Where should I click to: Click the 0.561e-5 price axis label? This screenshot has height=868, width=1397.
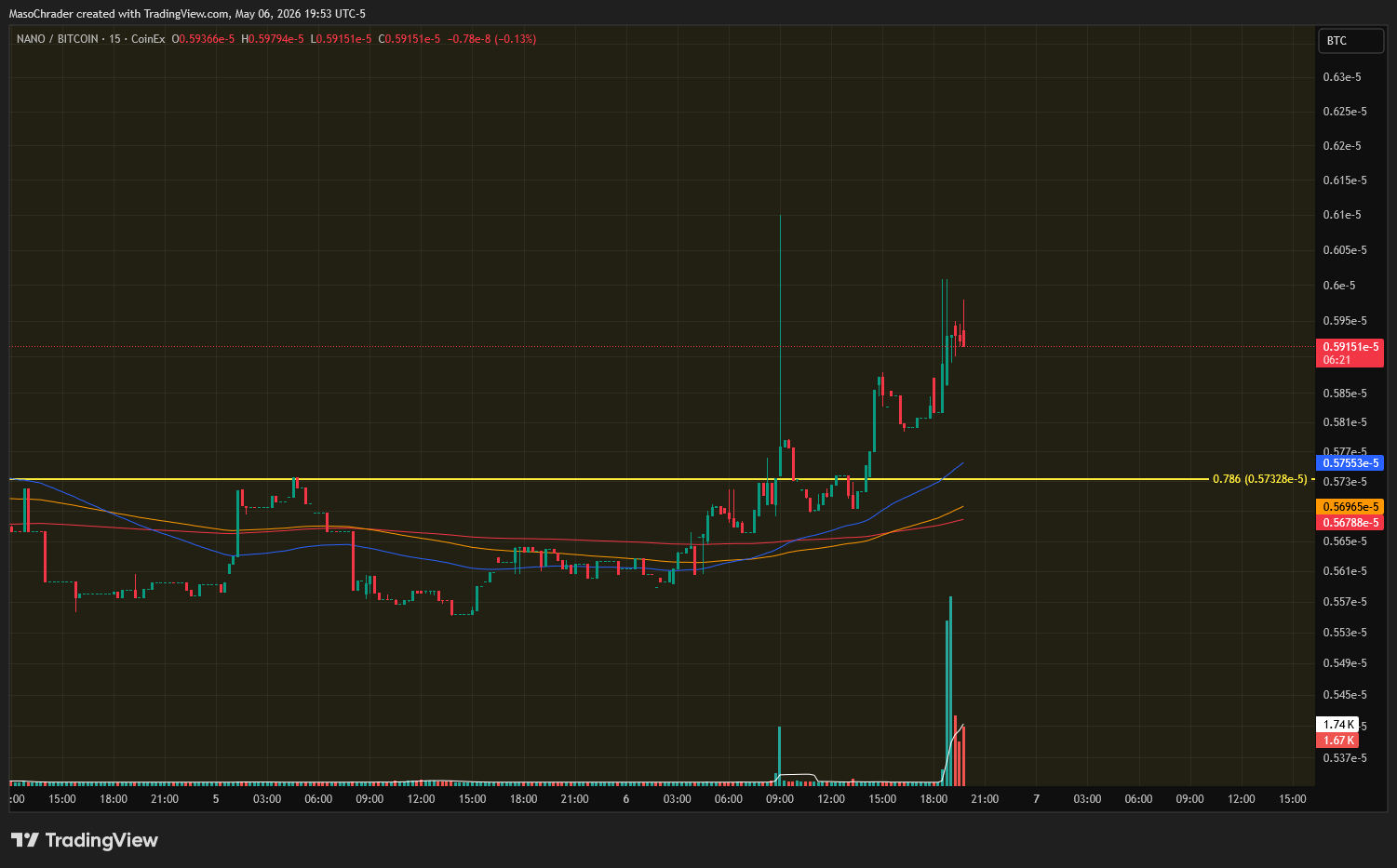click(1345, 571)
